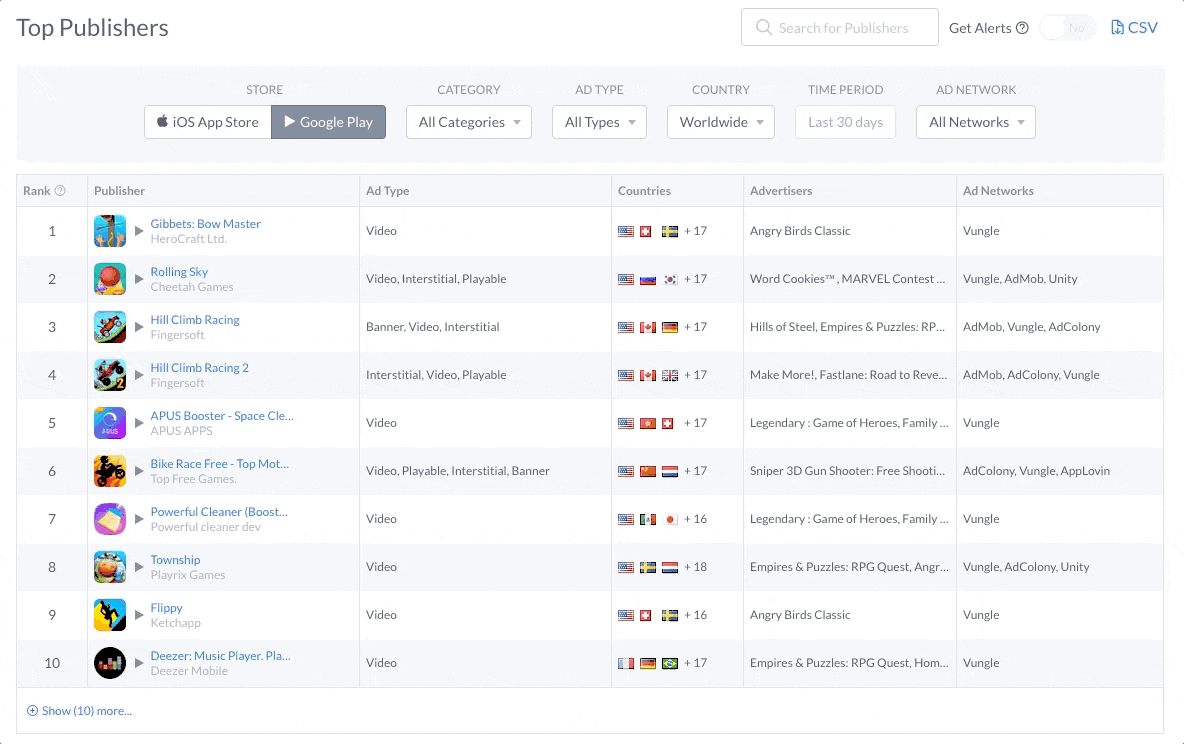Click the search magnifier icon

pos(763,27)
